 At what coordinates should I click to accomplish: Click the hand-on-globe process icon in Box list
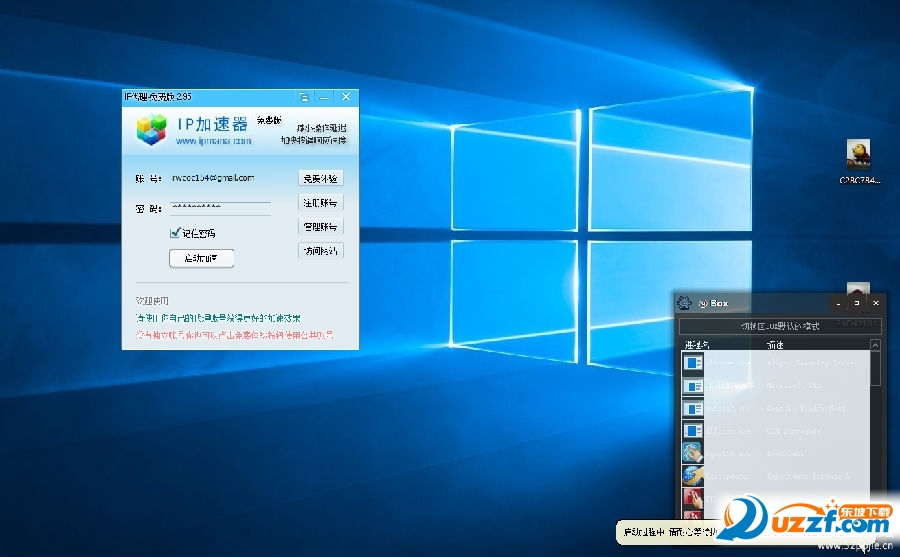coord(693,453)
